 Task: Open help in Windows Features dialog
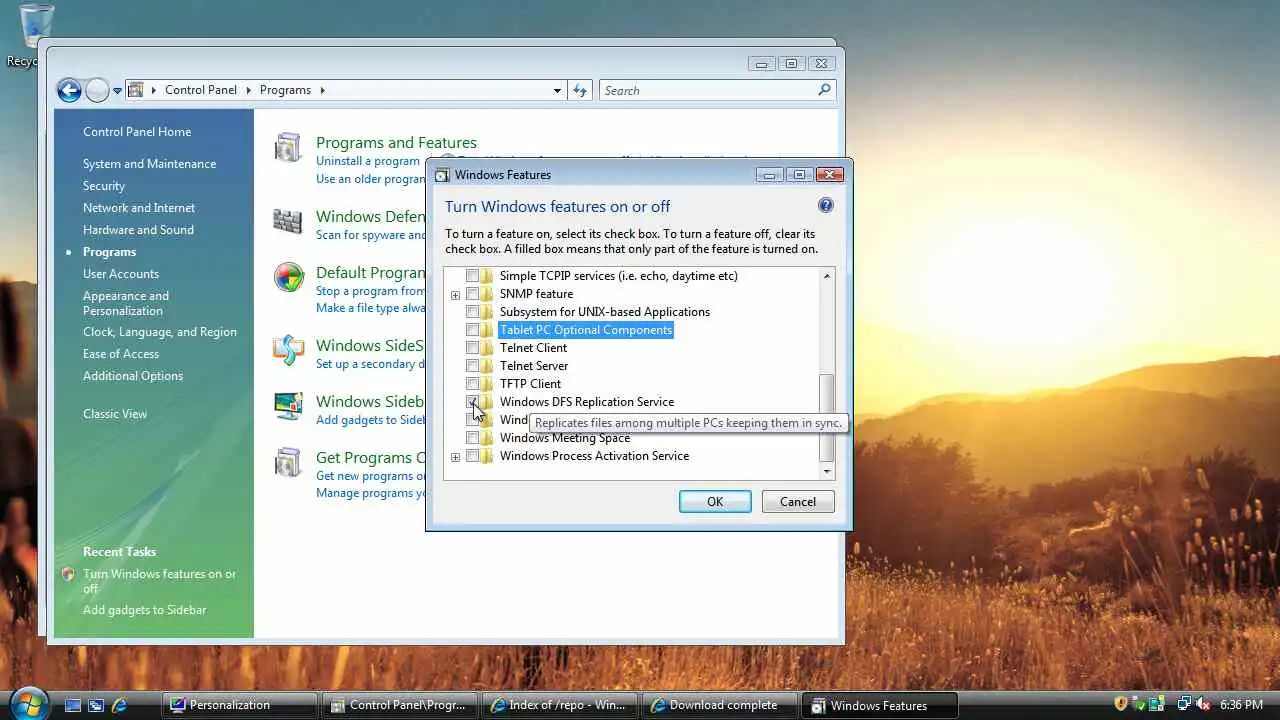pyautogui.click(x=825, y=205)
